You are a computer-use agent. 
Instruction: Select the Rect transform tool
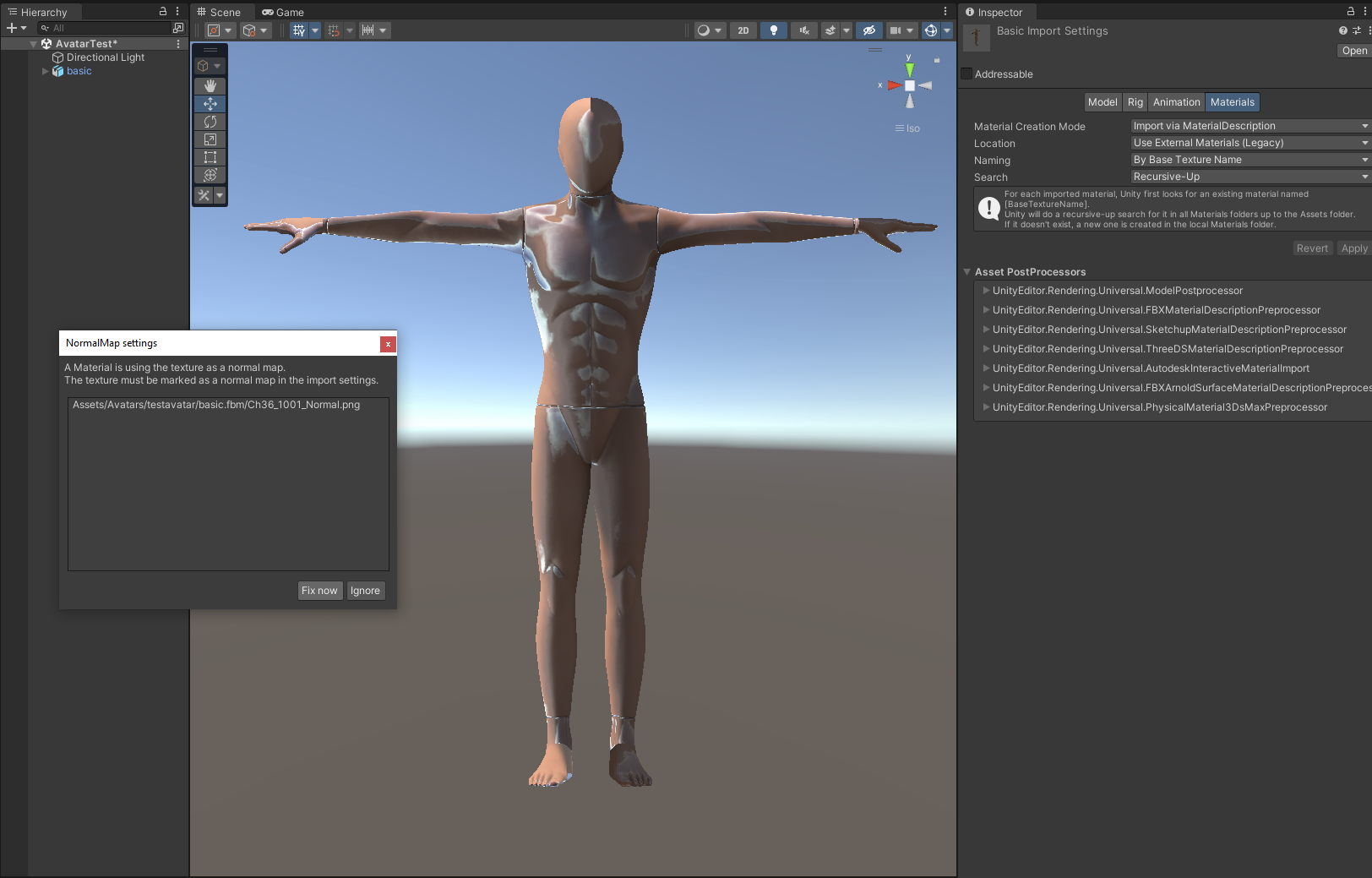pyautogui.click(x=210, y=157)
